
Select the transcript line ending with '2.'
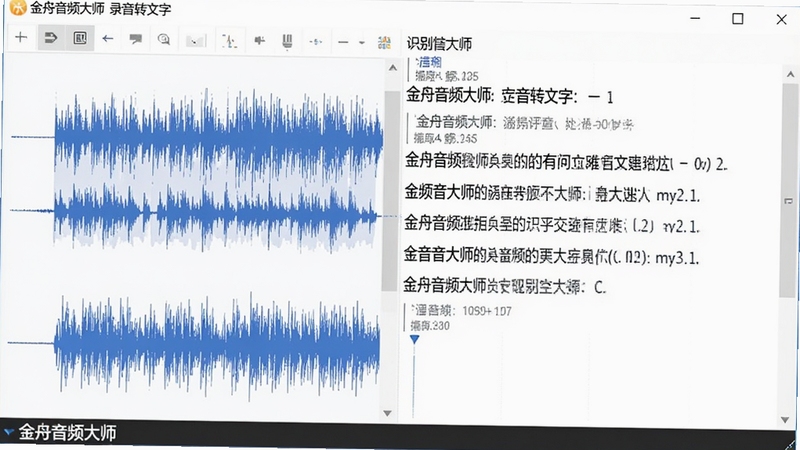tap(566, 162)
